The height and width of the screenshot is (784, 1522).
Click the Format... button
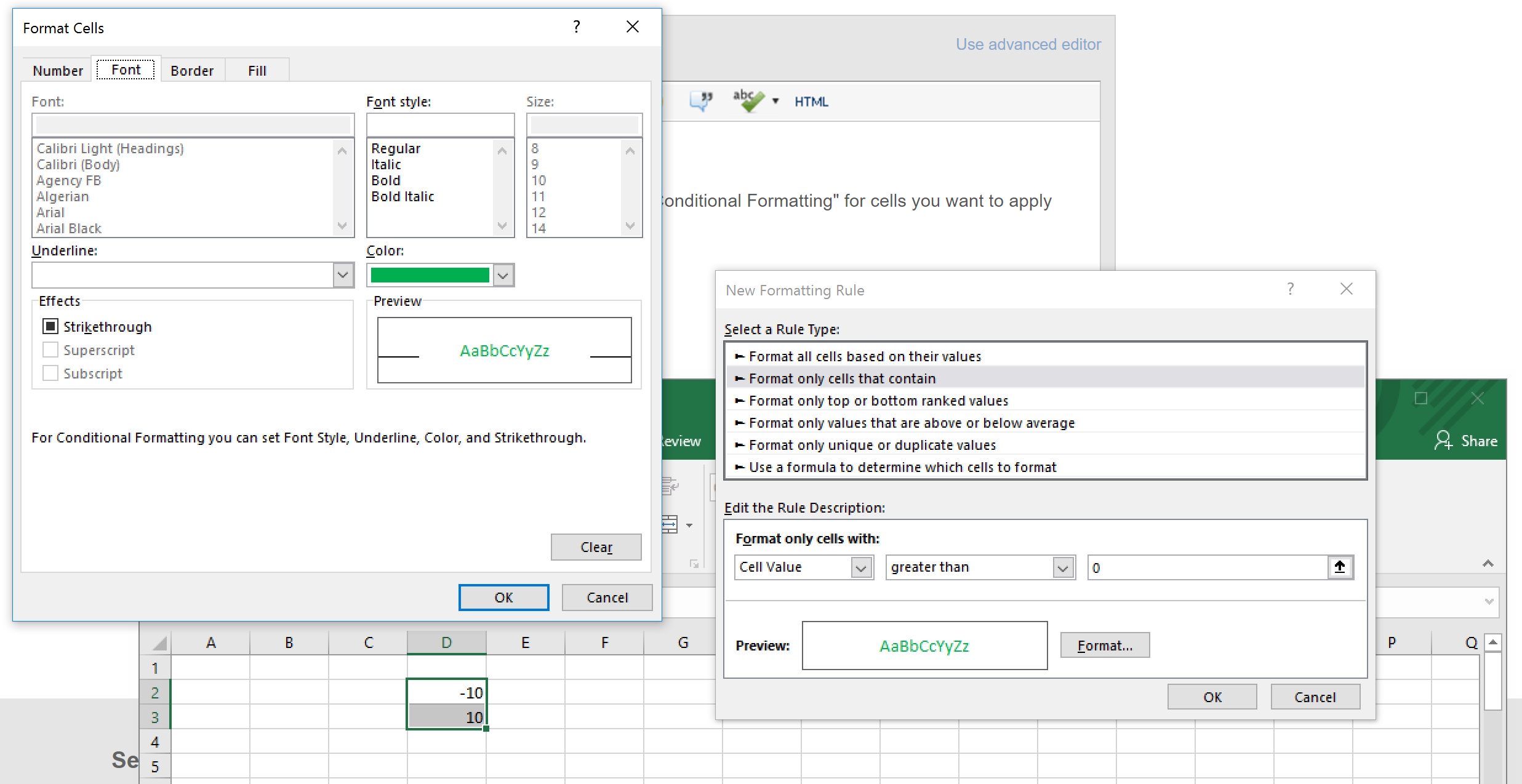(x=1105, y=646)
